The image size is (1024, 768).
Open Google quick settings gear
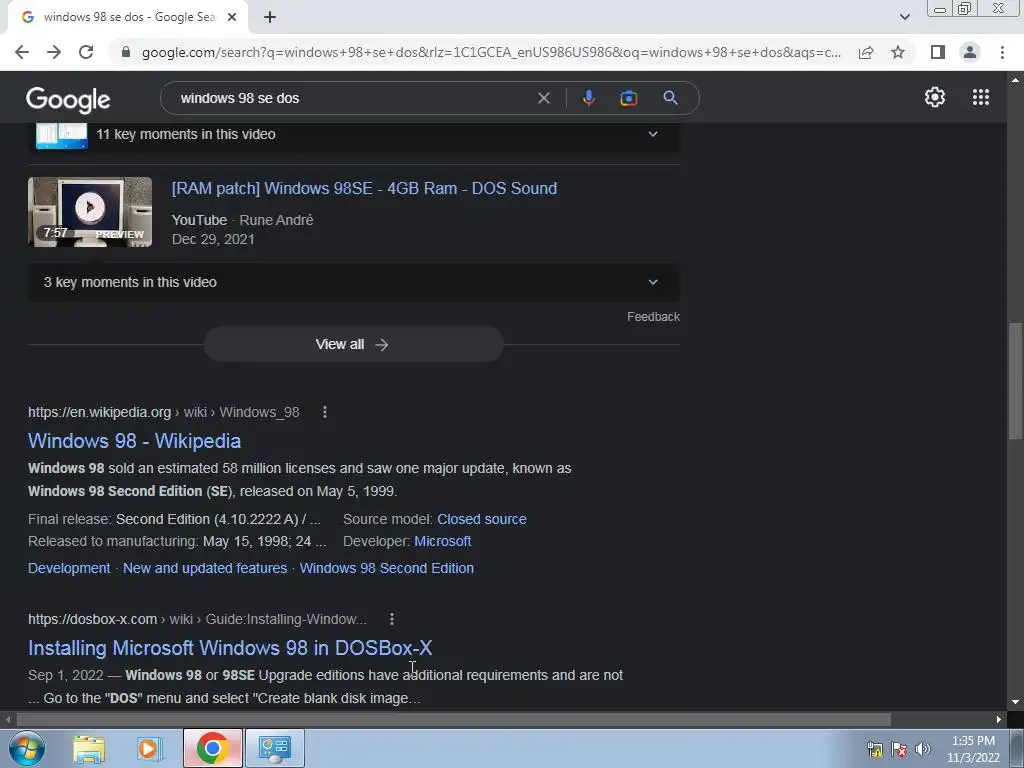coord(935,97)
